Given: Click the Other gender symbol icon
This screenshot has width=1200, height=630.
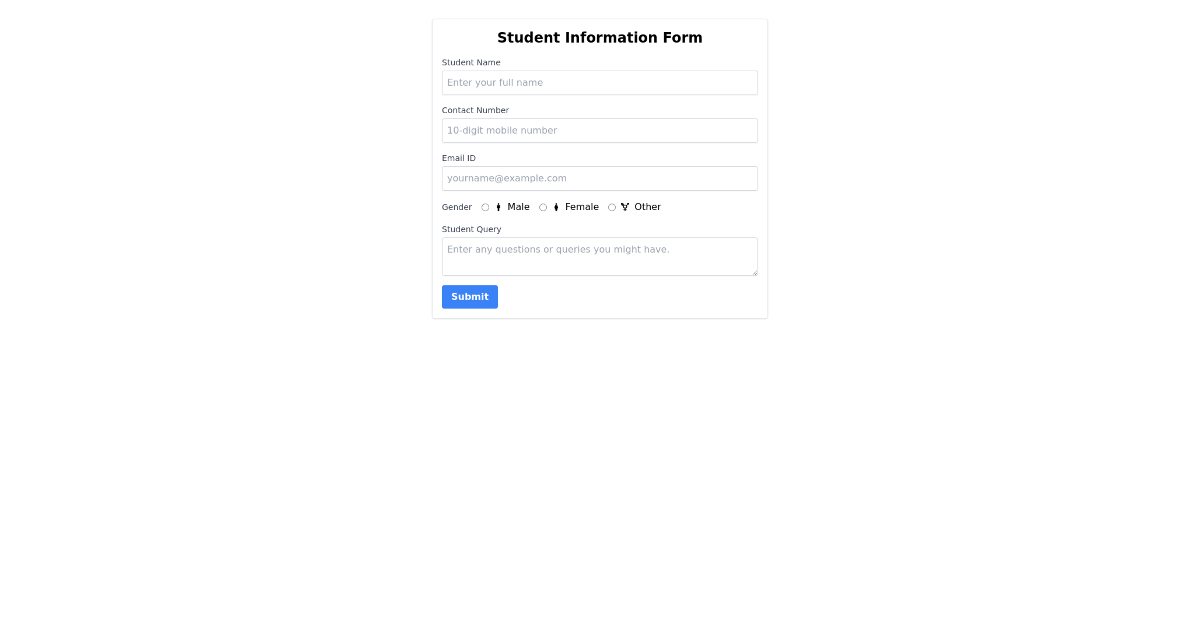Looking at the screenshot, I should tap(625, 207).
